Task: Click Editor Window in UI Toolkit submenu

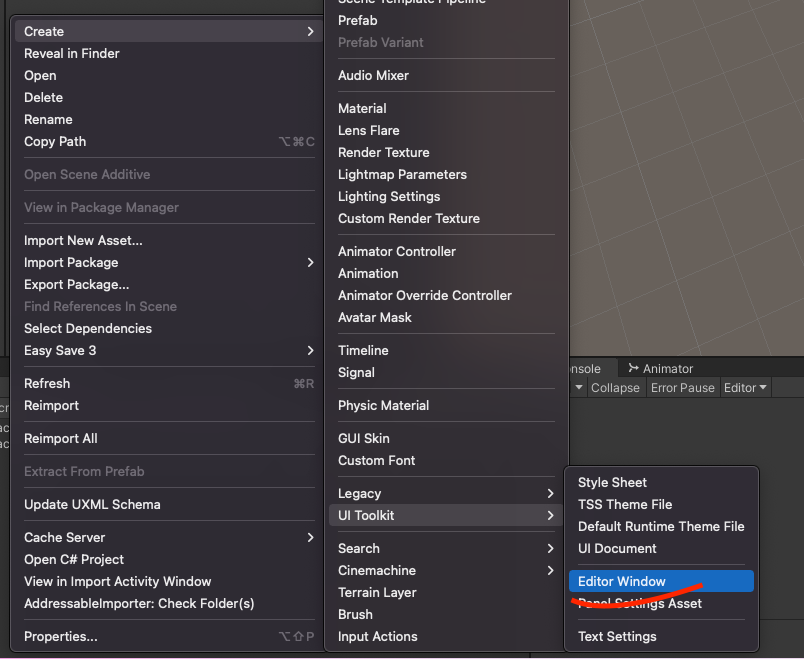Action: pyautogui.click(x=661, y=582)
